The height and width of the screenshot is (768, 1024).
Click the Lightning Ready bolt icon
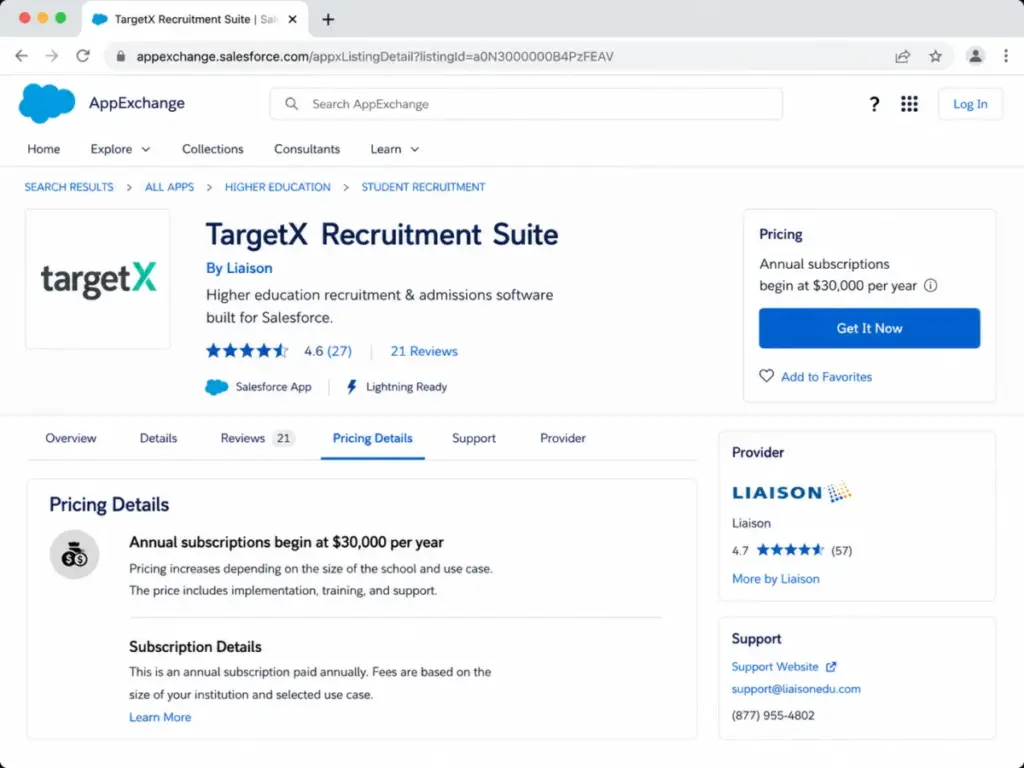pyautogui.click(x=351, y=387)
